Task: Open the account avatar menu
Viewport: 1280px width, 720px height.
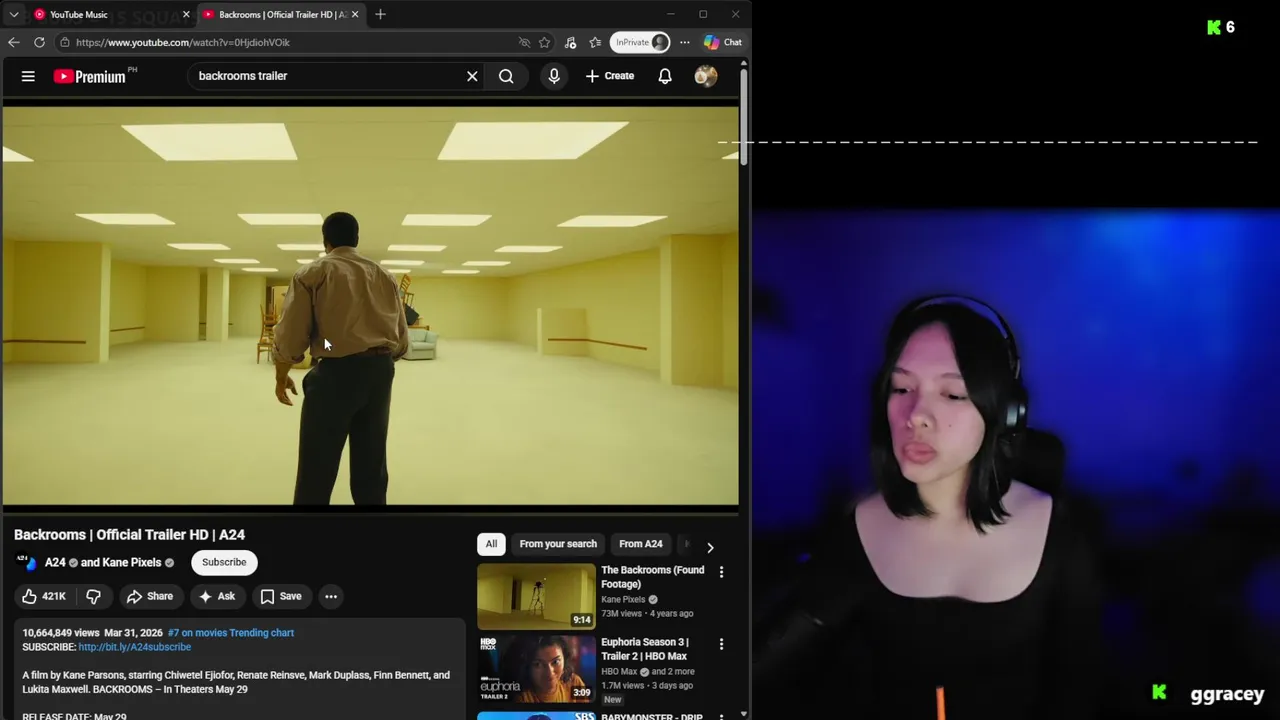Action: tap(706, 76)
